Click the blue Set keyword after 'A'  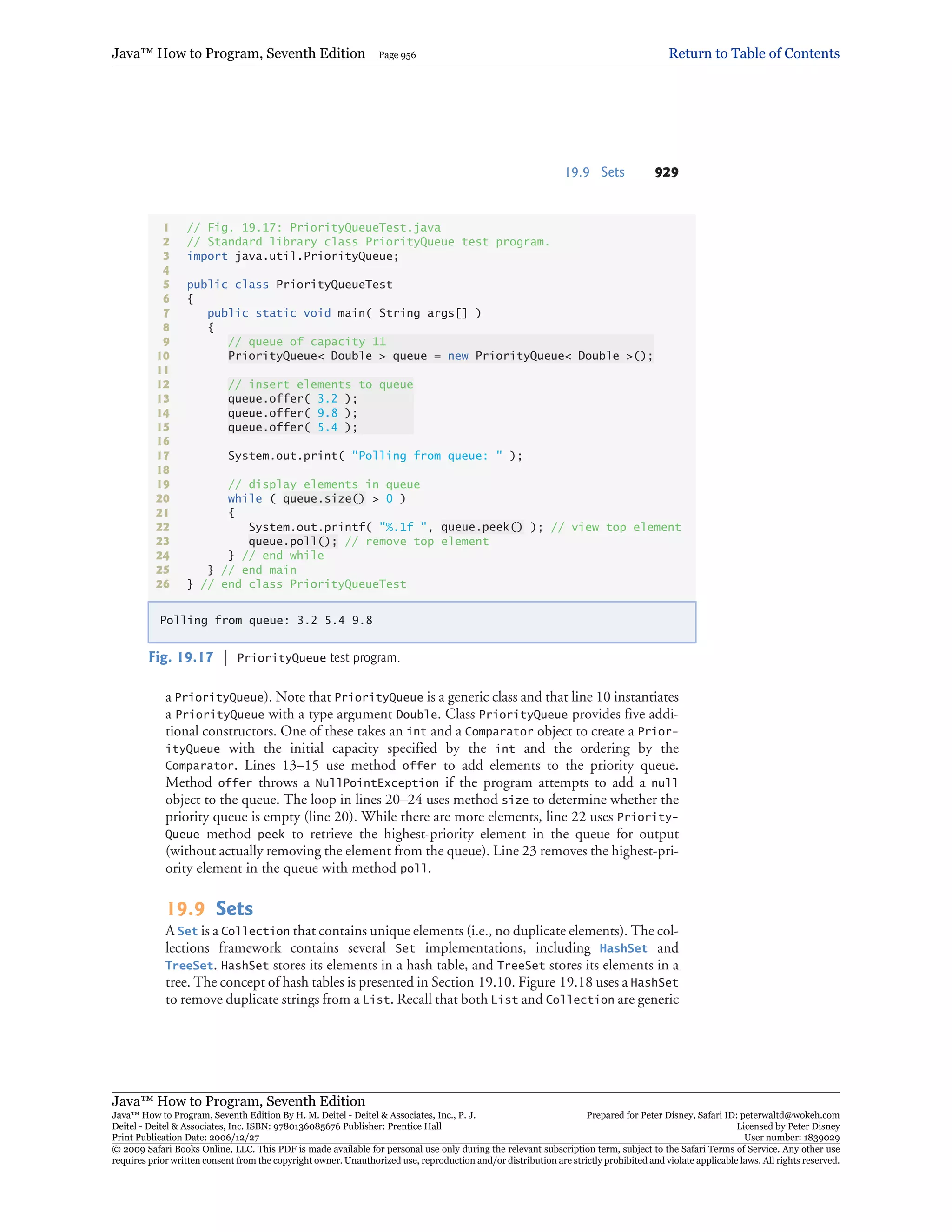187,931
